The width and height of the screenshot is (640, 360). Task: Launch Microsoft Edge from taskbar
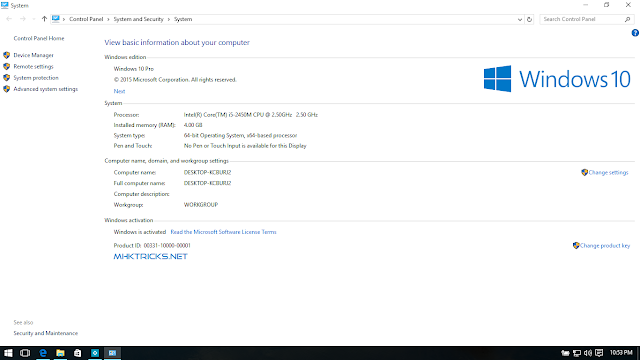pyautogui.click(x=42, y=353)
